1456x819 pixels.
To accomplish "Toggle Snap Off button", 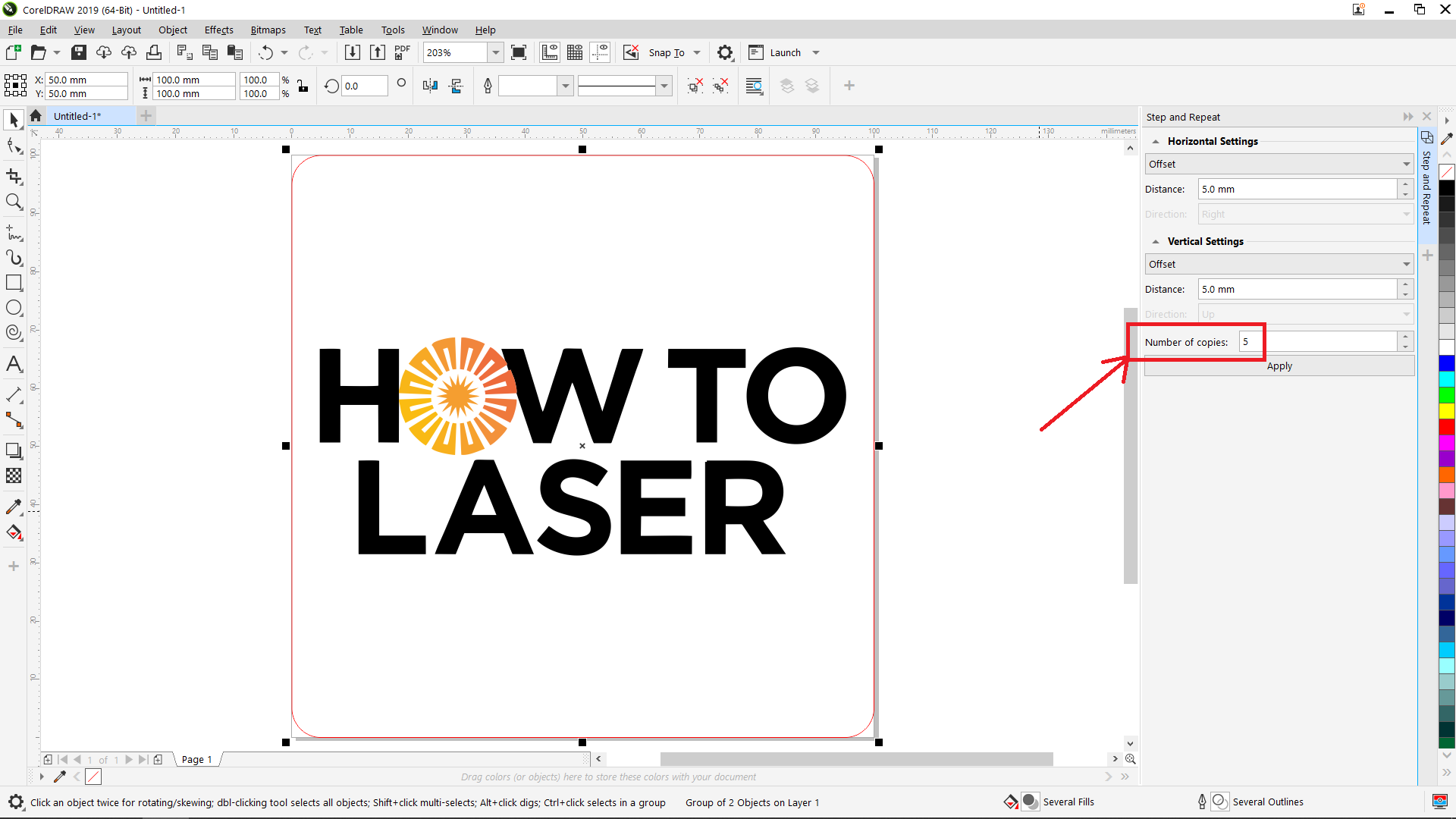I will click(631, 52).
